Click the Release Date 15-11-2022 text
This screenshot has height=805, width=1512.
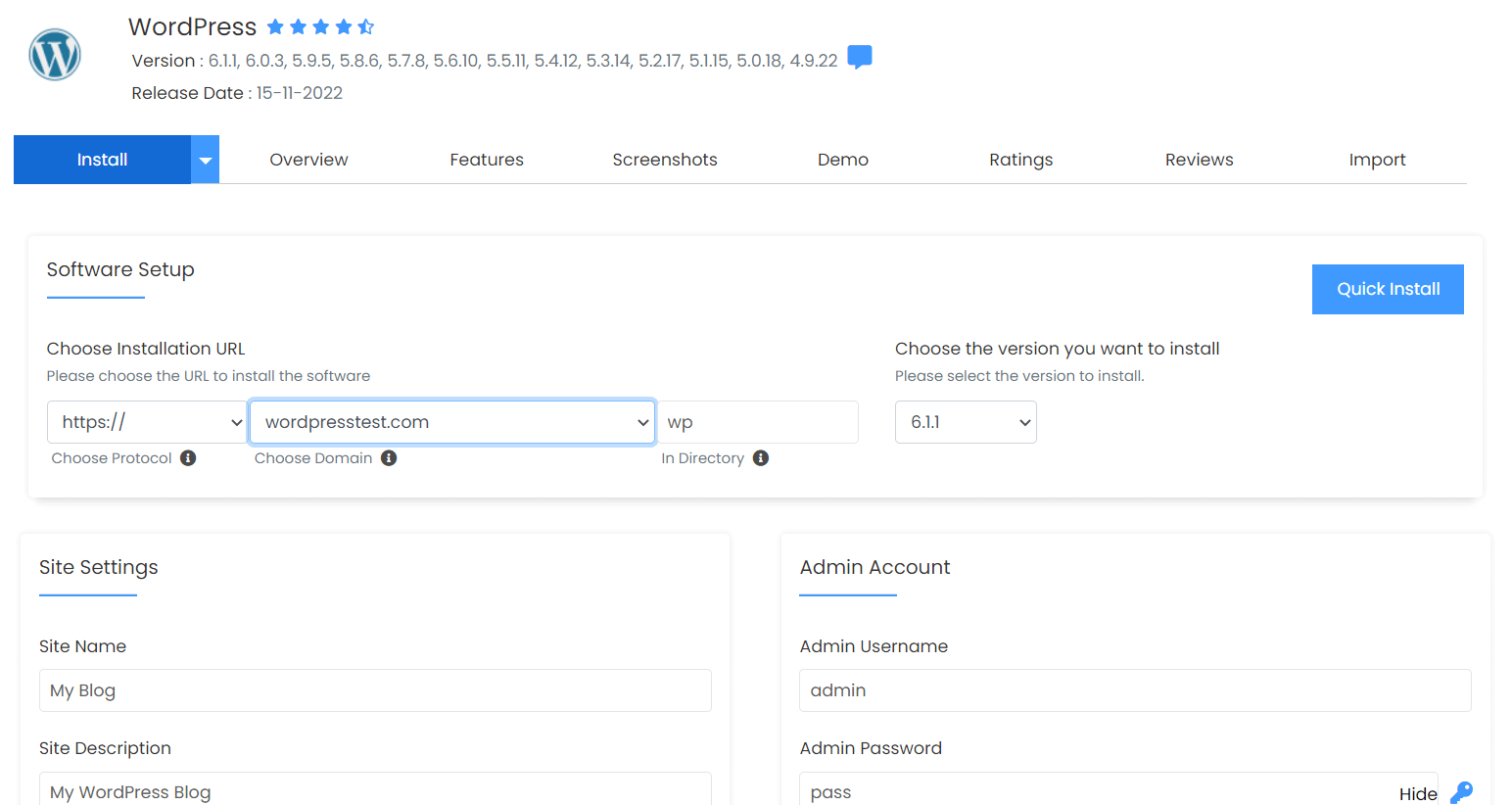pyautogui.click(x=237, y=93)
